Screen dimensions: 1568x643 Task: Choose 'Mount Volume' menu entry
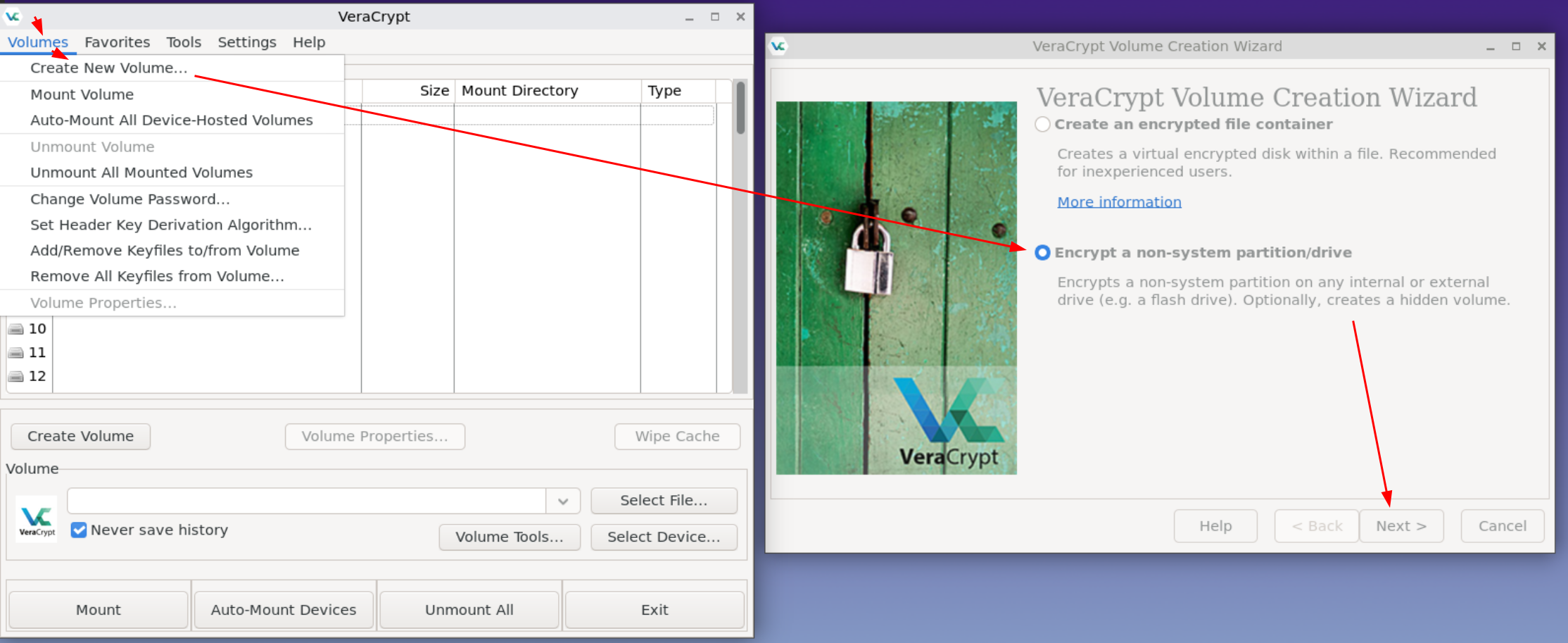172,94
